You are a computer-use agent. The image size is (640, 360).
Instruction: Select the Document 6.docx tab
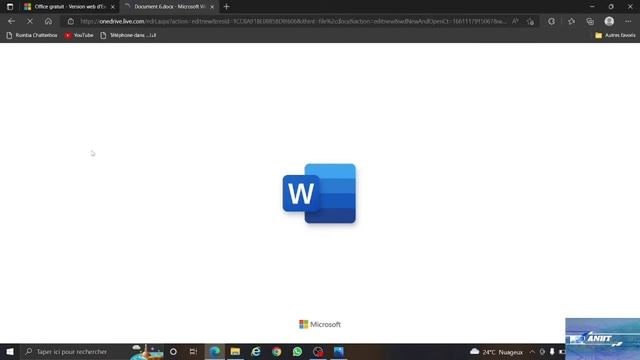tap(169, 7)
